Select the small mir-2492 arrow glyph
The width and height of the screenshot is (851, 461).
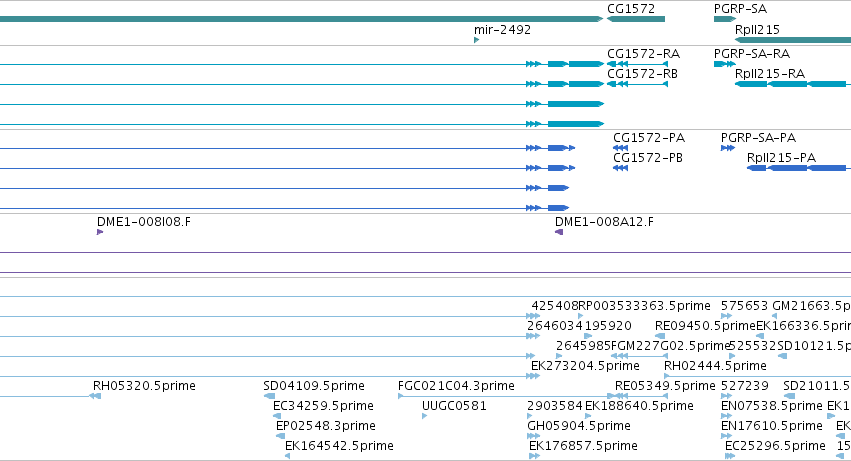click(477, 40)
